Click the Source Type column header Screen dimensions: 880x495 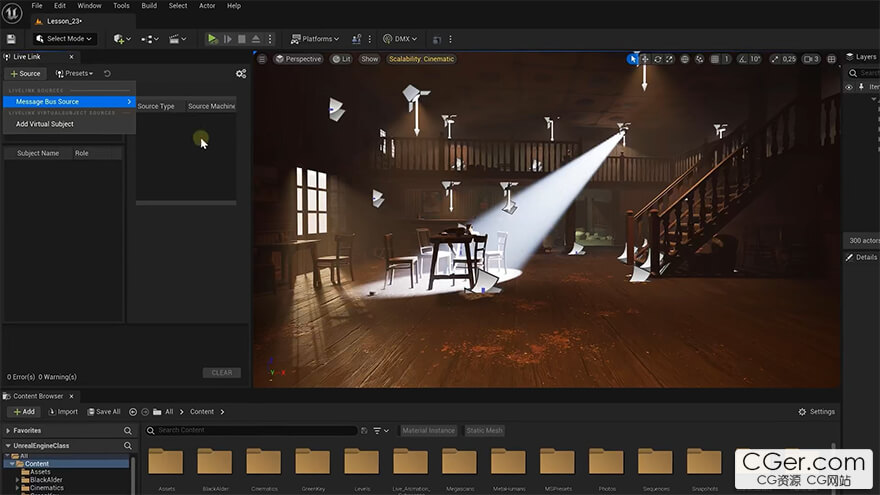[x=156, y=106]
